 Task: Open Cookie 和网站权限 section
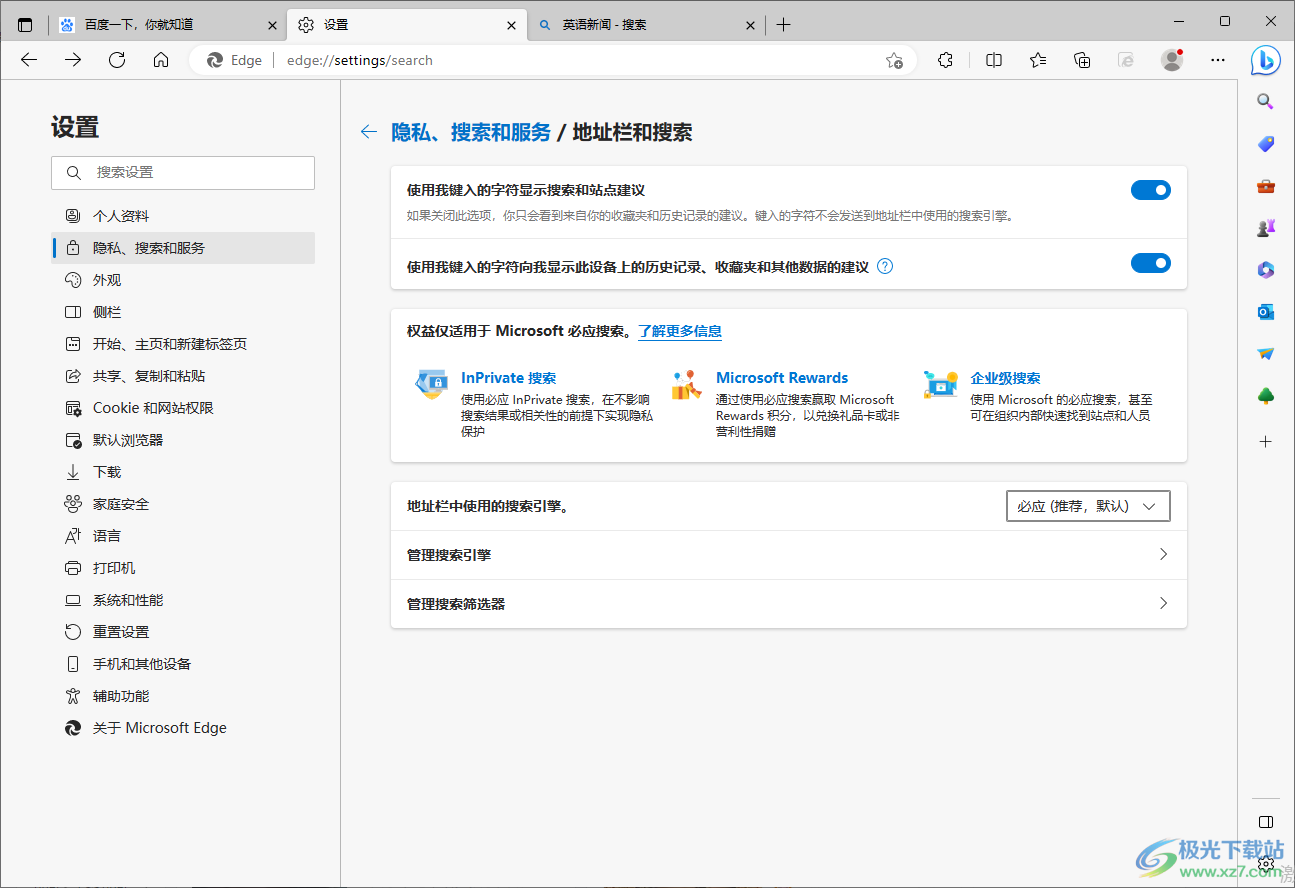(183, 408)
